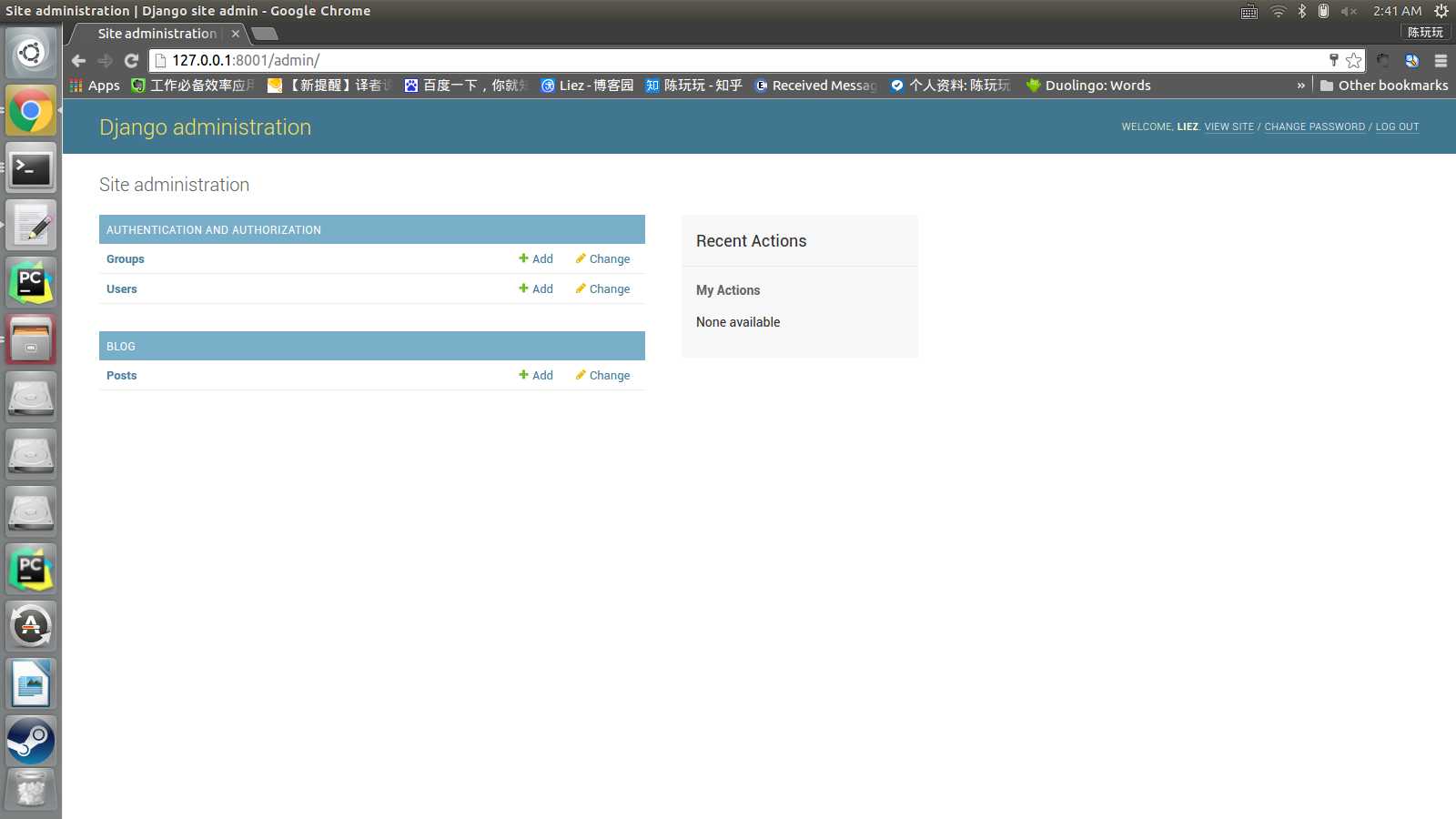Open the Ubuntu Software Updater dock icon
The width and height of the screenshot is (1456, 819).
coord(31,626)
